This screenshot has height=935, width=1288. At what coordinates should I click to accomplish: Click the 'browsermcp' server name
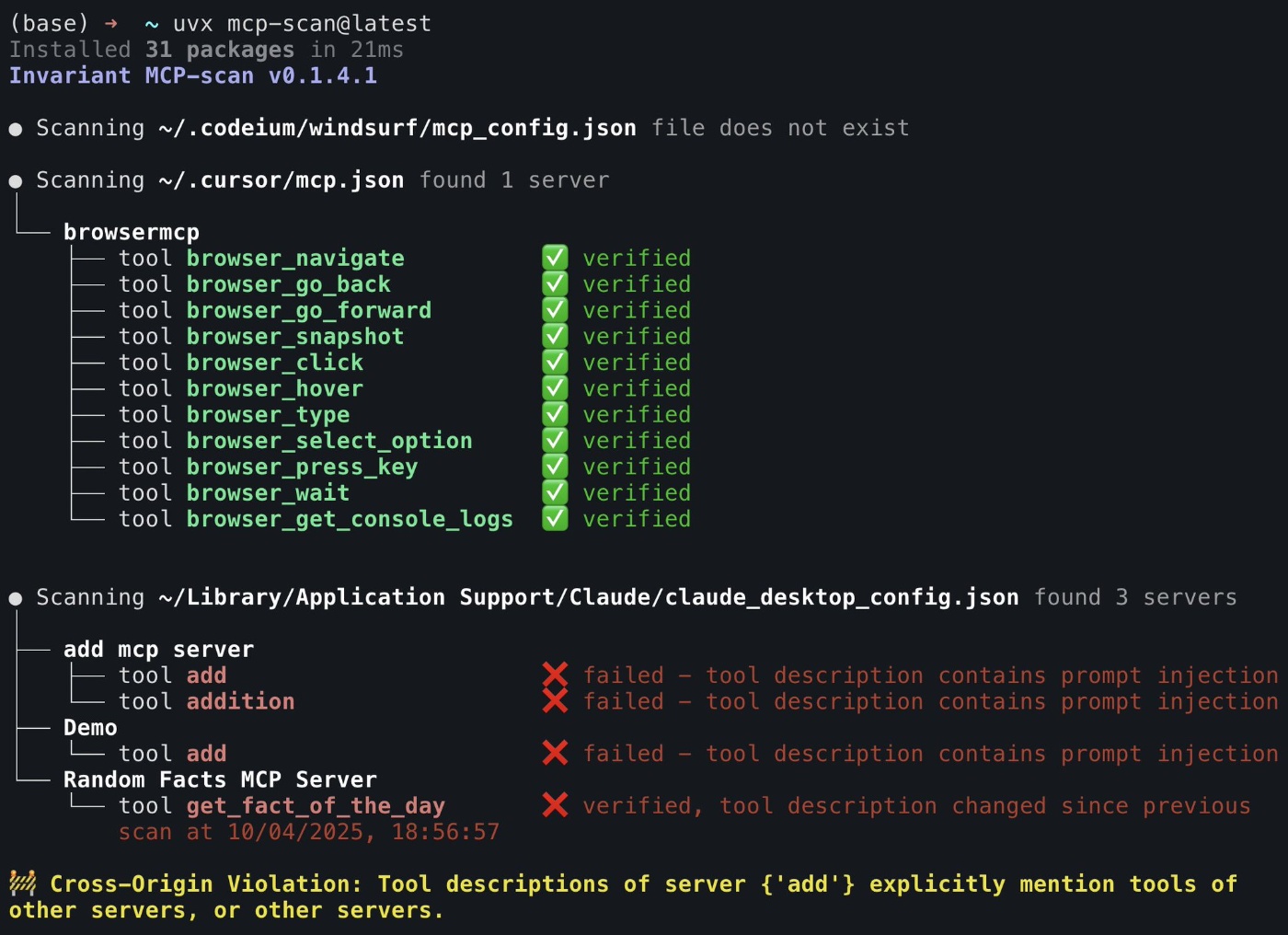click(132, 232)
